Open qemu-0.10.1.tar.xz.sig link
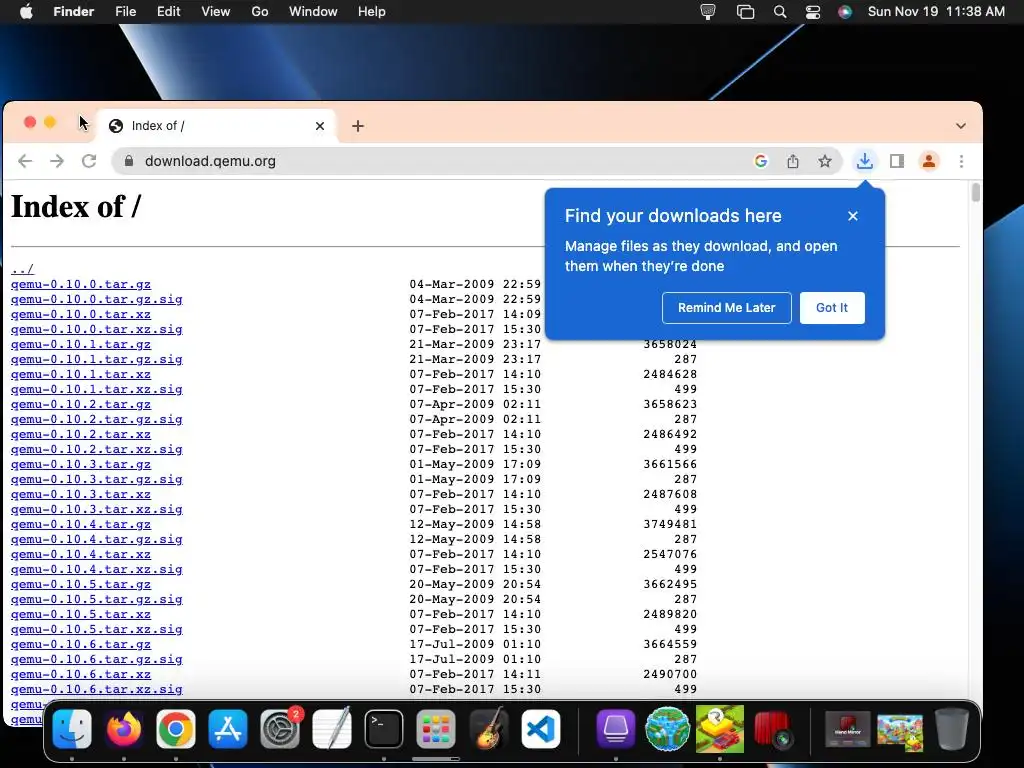The image size is (1024, 768). click(x=97, y=389)
